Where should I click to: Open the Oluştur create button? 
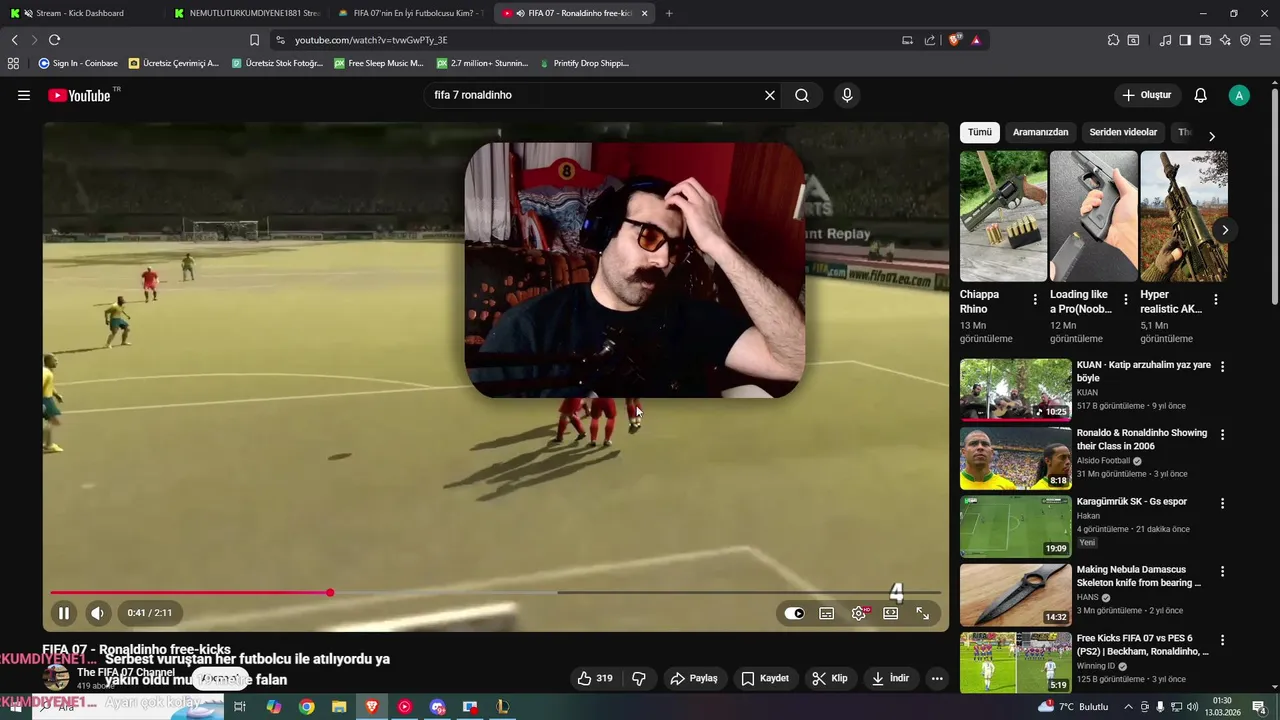pyautogui.click(x=1146, y=95)
